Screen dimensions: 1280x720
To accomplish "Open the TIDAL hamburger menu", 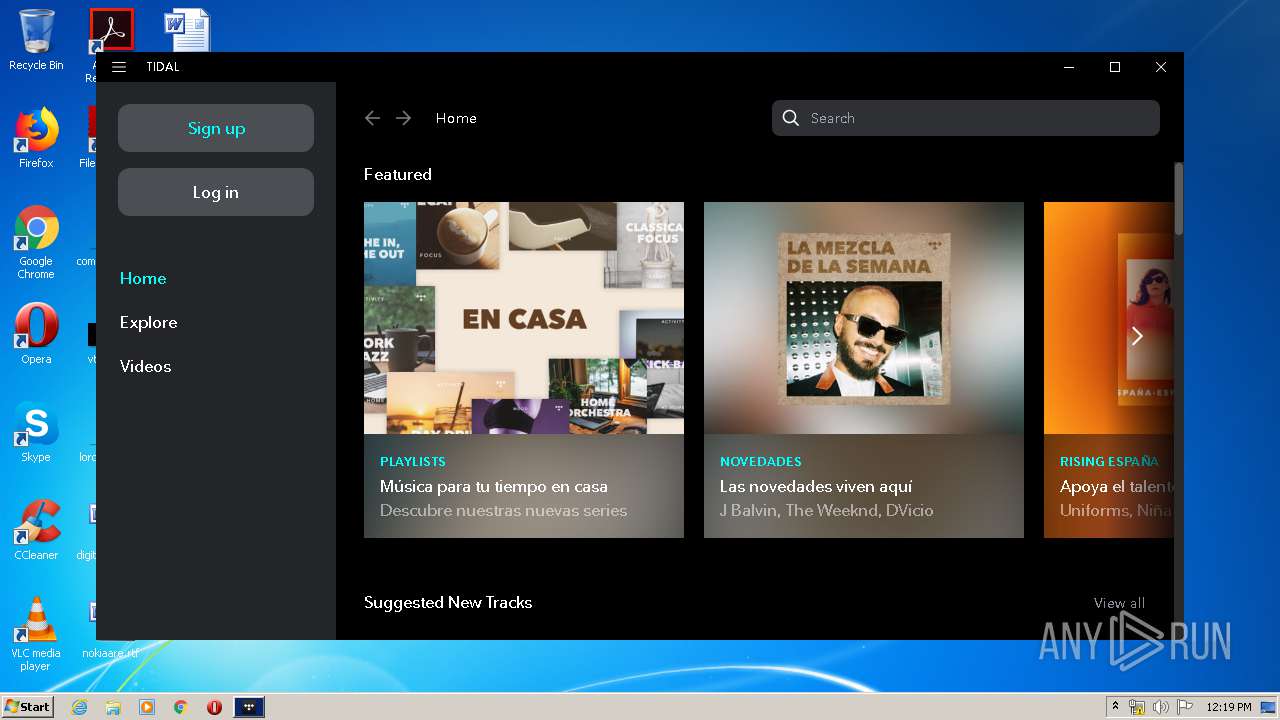I will 119,67.
